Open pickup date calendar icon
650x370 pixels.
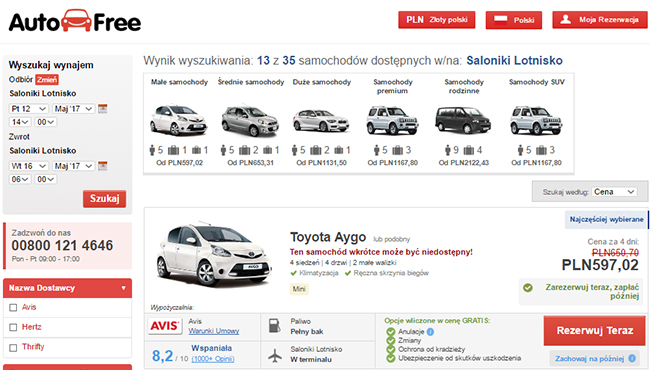pyautogui.click(x=102, y=109)
